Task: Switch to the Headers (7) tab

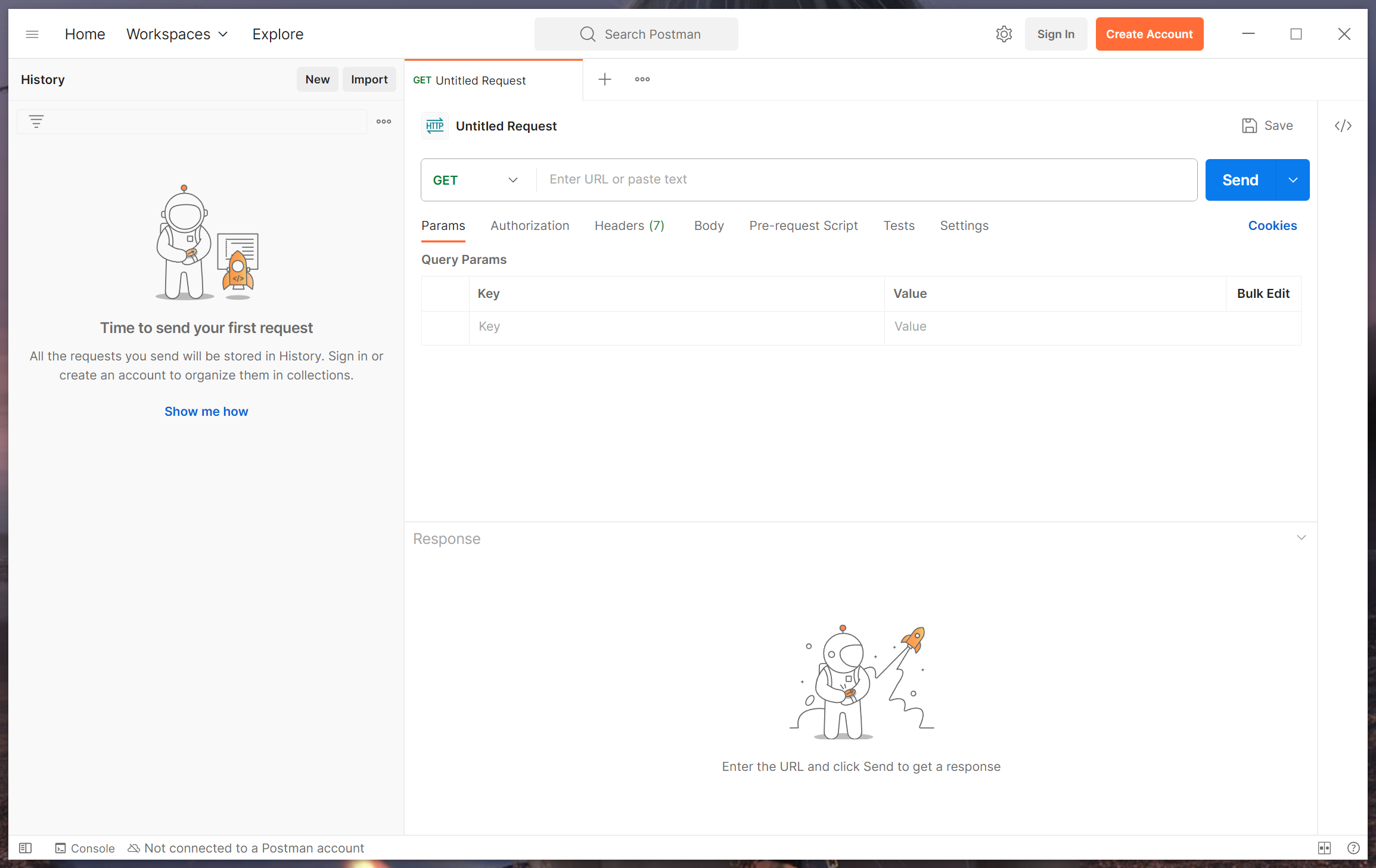Action: click(x=629, y=226)
